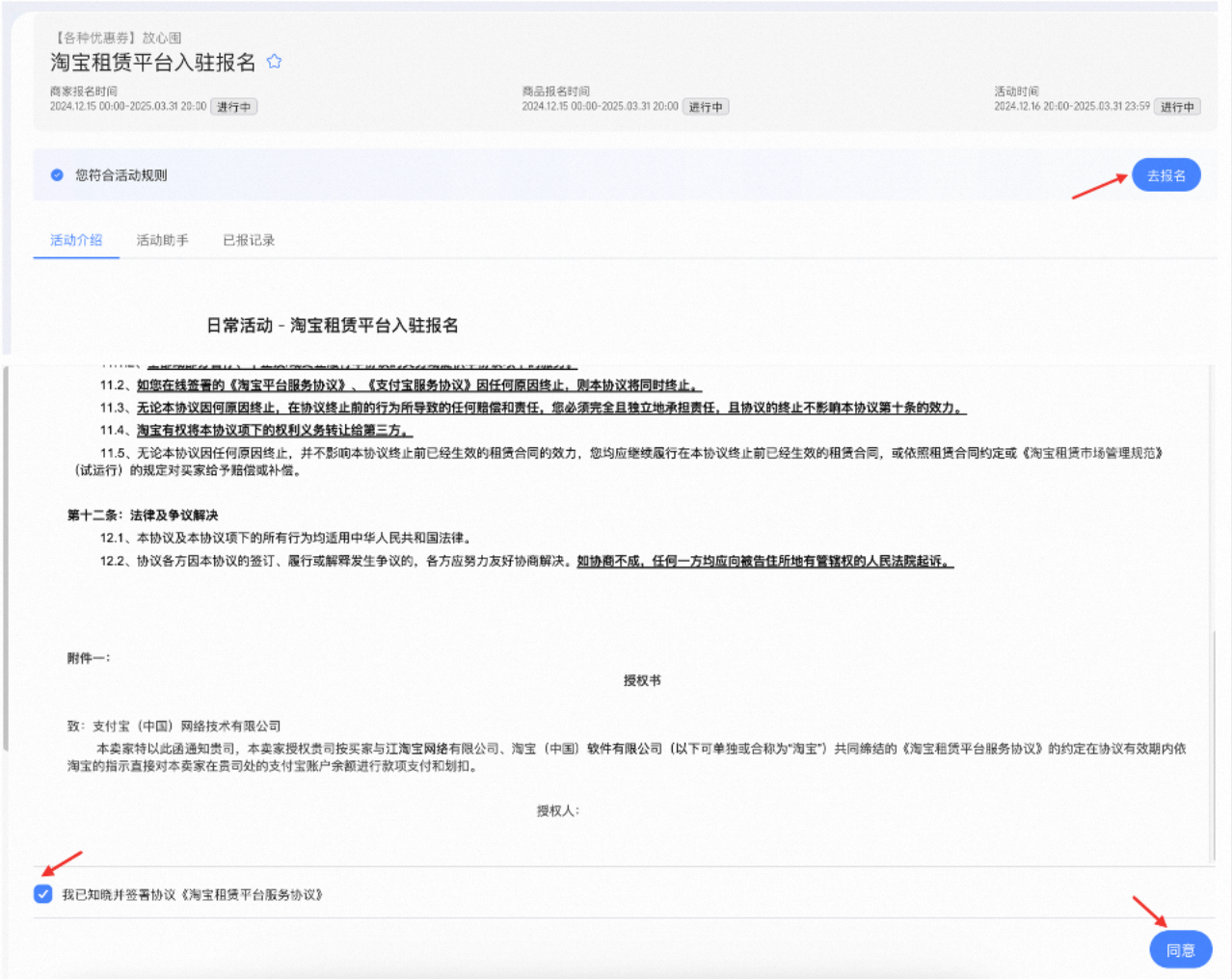
Task: Switch to the 活动介绍 tab
Action: tap(76, 240)
